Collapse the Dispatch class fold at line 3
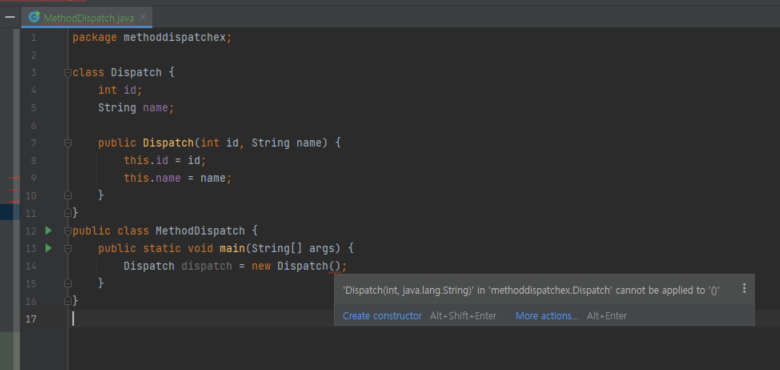780x370 pixels. tap(68, 73)
